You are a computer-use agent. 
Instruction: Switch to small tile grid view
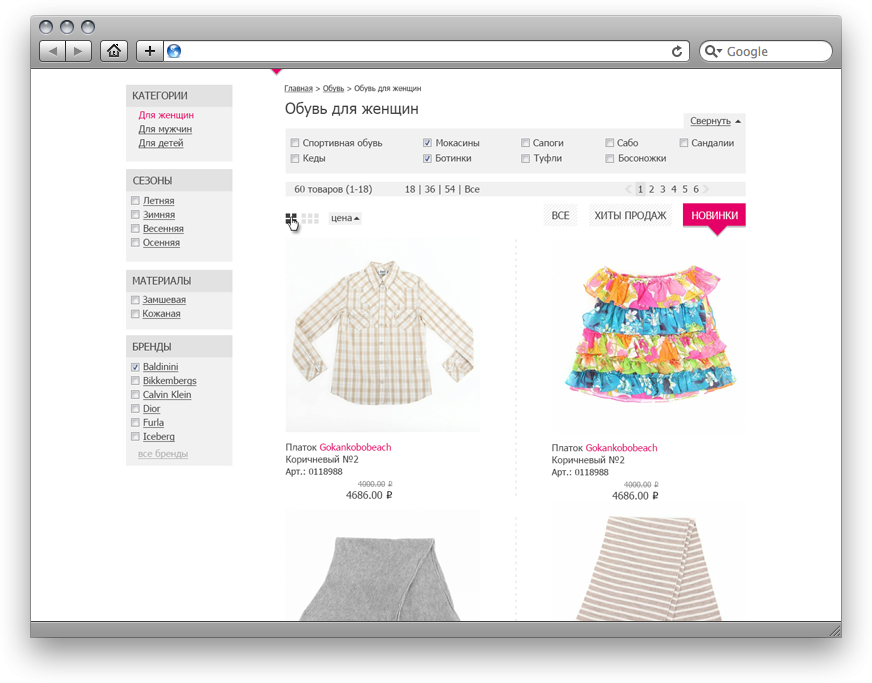tap(310, 219)
